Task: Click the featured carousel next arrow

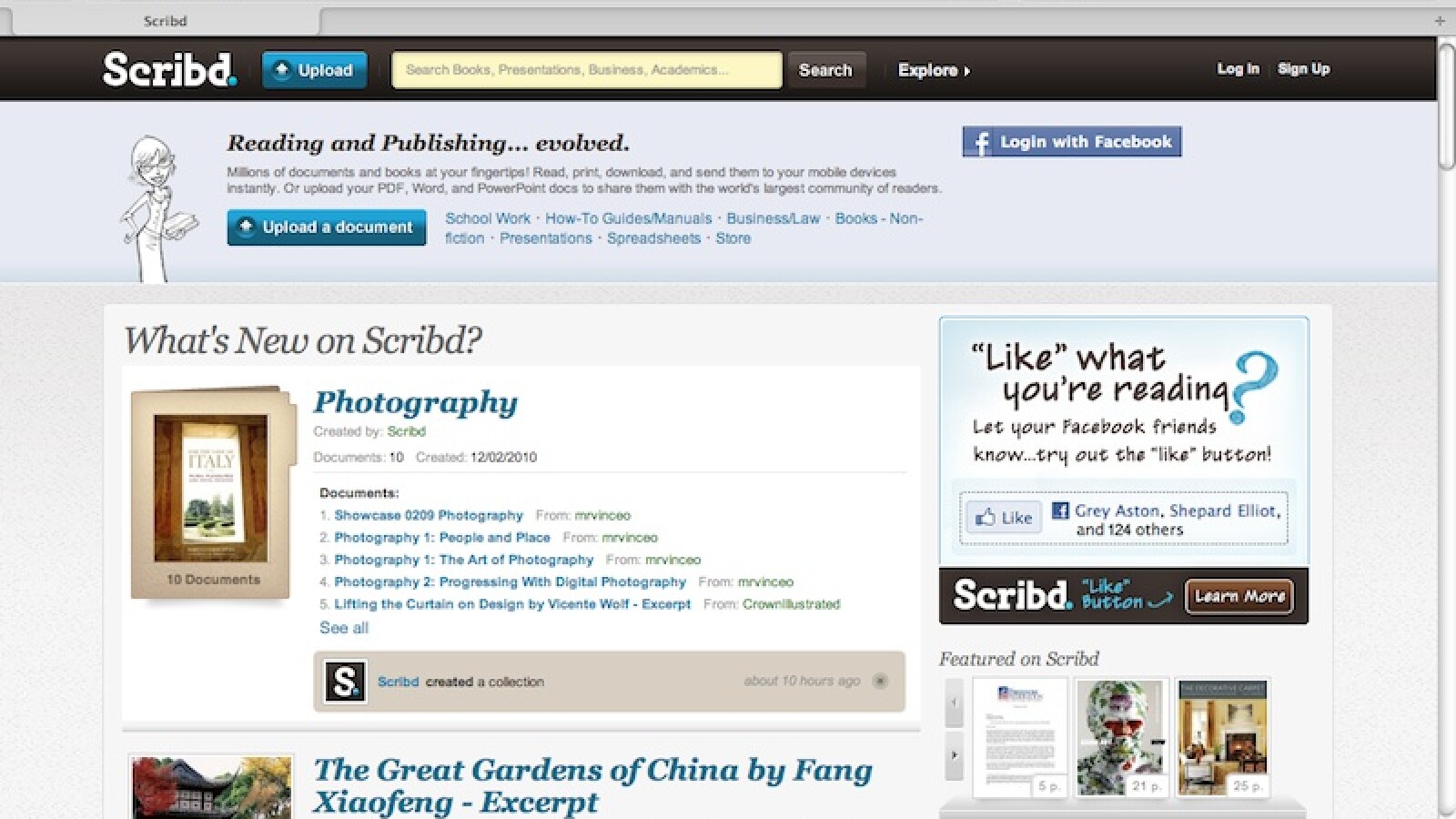Action: (x=954, y=755)
